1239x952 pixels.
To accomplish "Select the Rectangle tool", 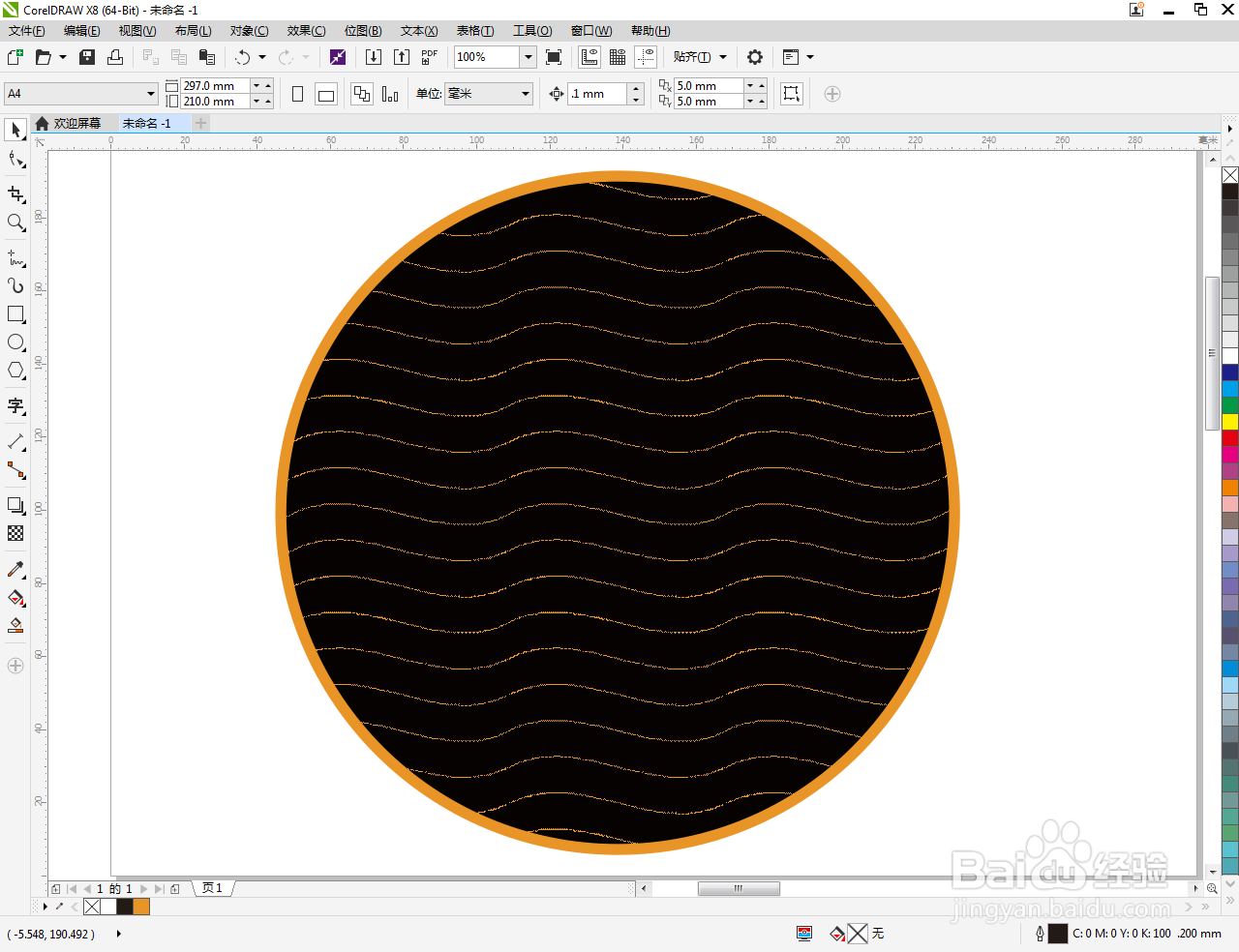I will [15, 314].
